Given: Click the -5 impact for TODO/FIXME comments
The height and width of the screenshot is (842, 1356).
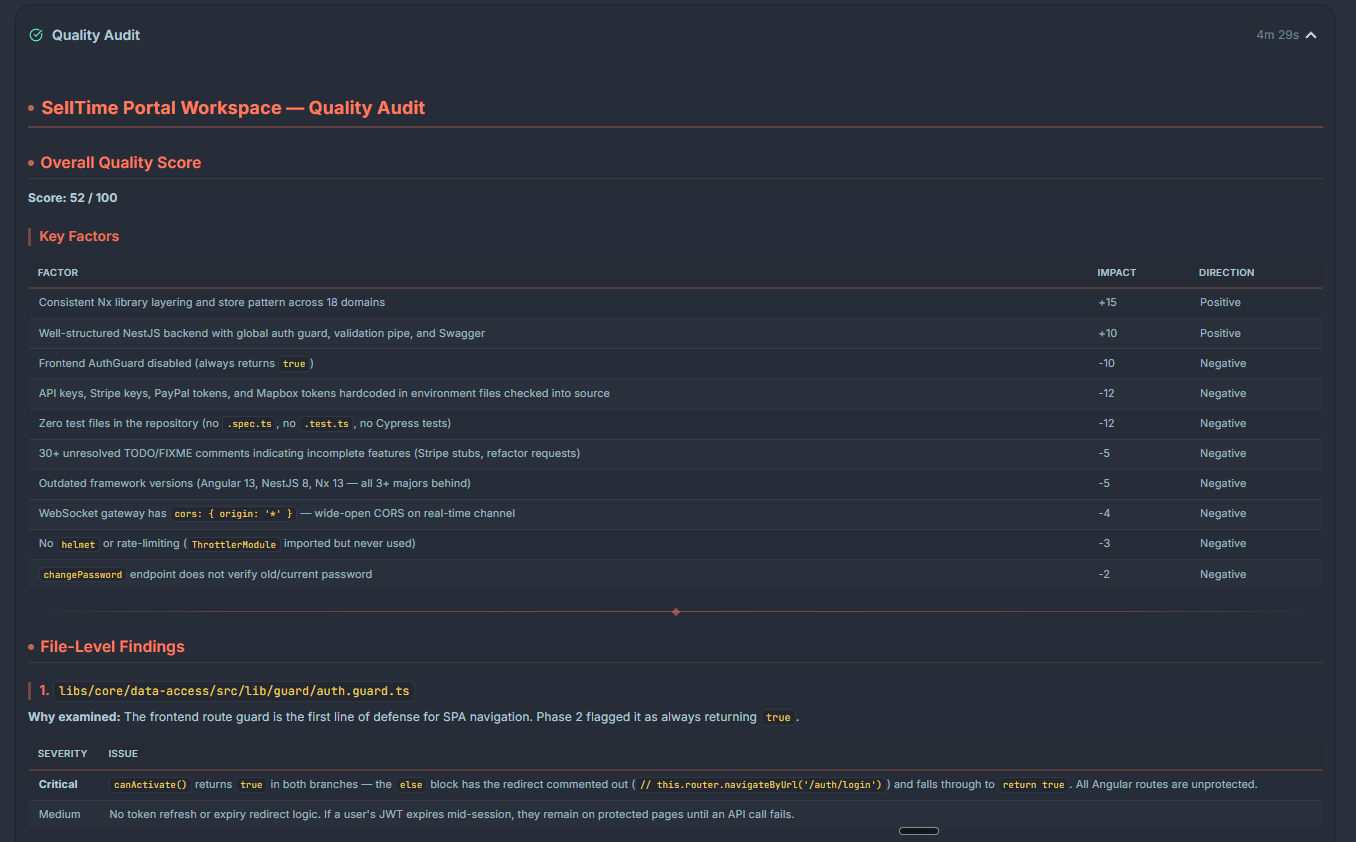Looking at the screenshot, I should coord(1105,453).
